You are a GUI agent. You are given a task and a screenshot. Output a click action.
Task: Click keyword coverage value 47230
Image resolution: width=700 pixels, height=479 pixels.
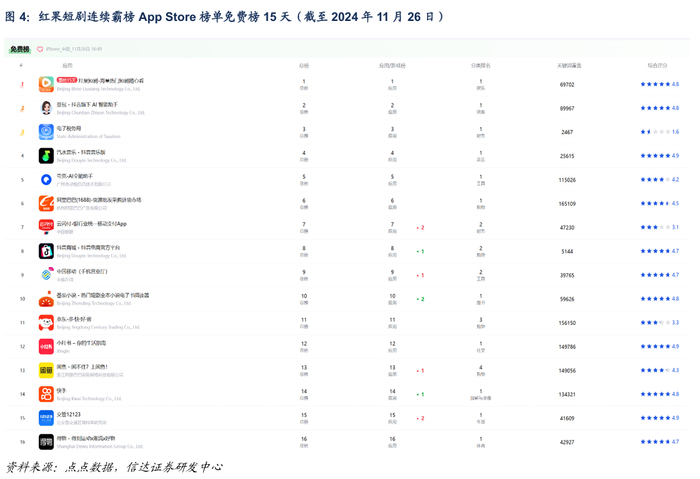(567, 228)
